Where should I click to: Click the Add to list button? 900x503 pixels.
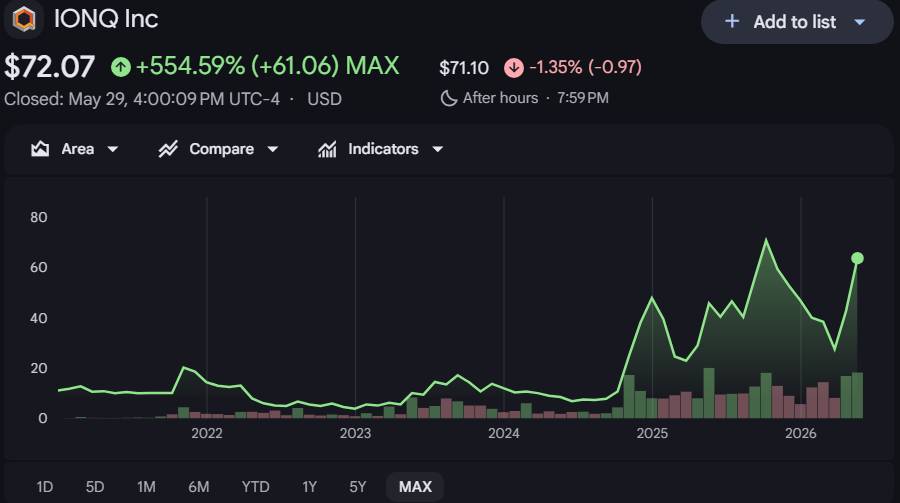(x=797, y=22)
